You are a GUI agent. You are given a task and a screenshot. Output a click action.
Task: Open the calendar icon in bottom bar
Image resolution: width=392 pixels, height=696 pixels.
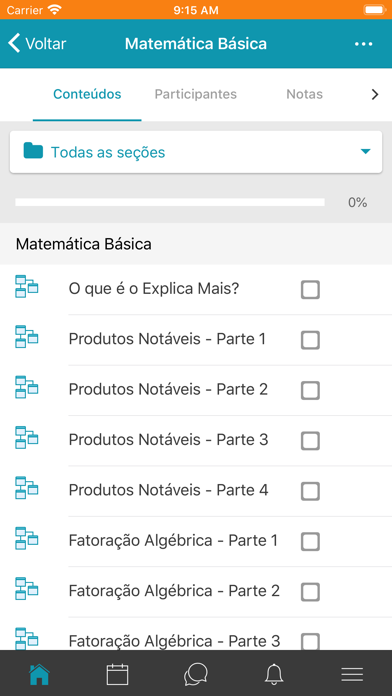pos(118,675)
